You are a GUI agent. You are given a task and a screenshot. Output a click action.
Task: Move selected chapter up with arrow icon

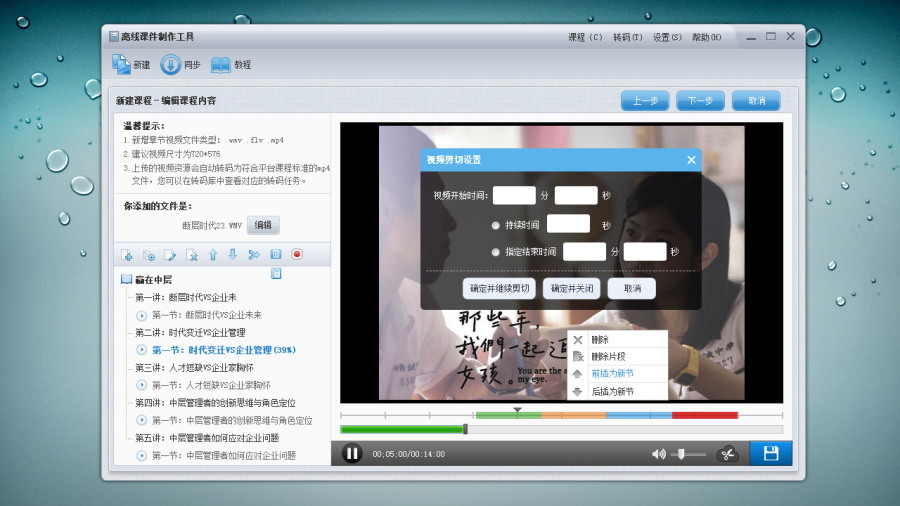click(x=213, y=255)
